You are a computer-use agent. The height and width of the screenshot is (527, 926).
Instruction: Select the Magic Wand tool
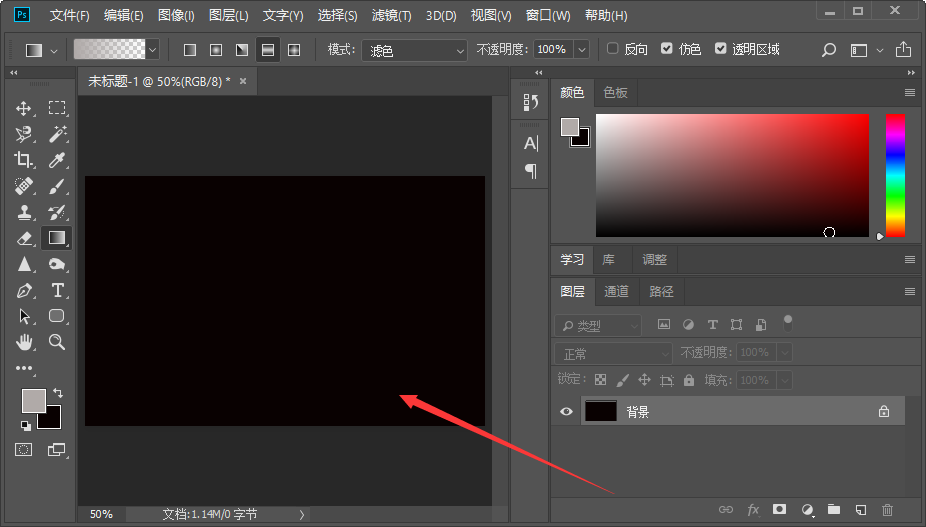pos(57,134)
